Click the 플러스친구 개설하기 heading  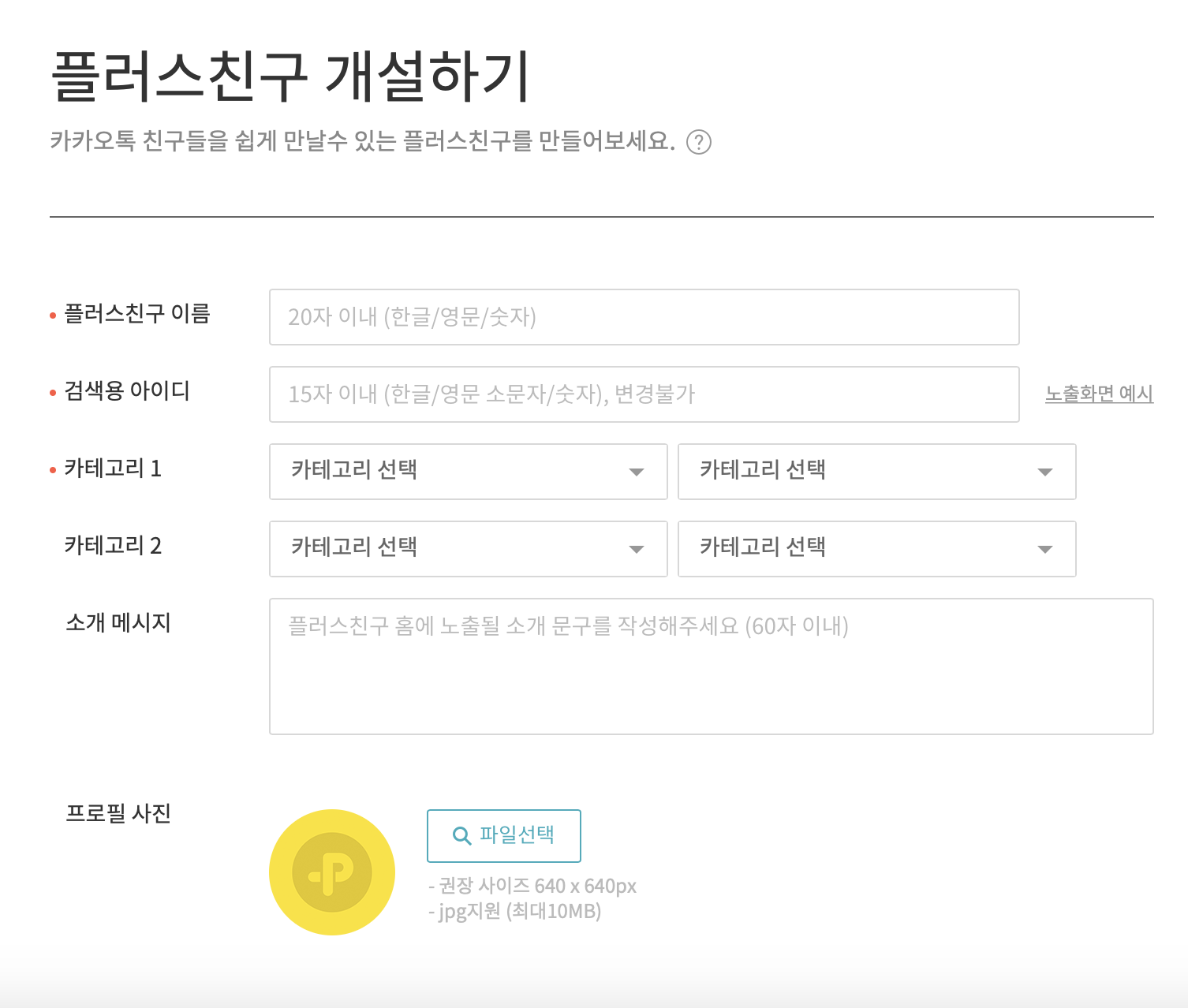pyautogui.click(x=290, y=77)
